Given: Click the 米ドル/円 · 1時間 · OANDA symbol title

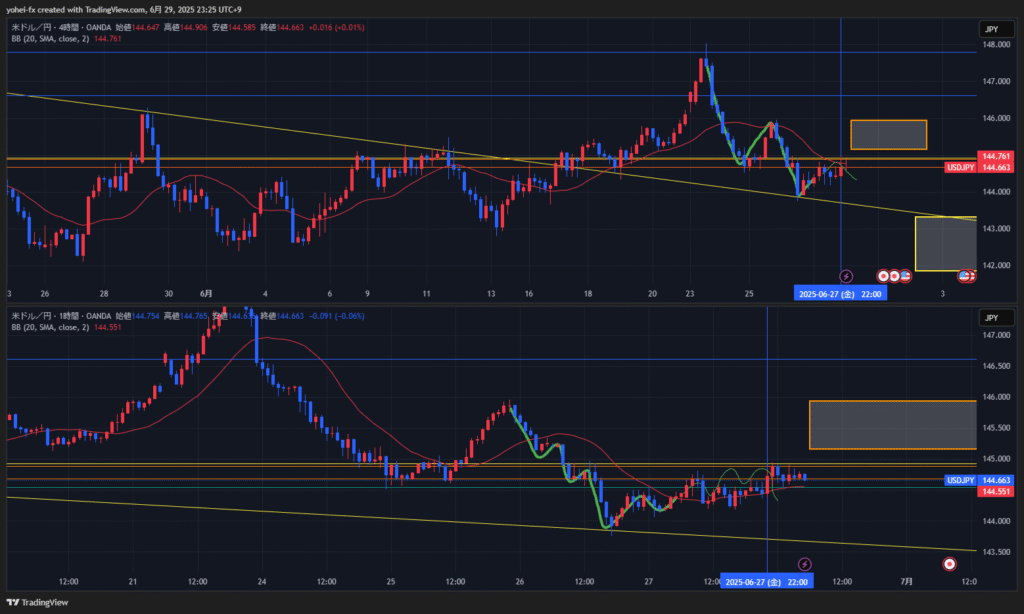Looking at the screenshot, I should pos(61,316).
